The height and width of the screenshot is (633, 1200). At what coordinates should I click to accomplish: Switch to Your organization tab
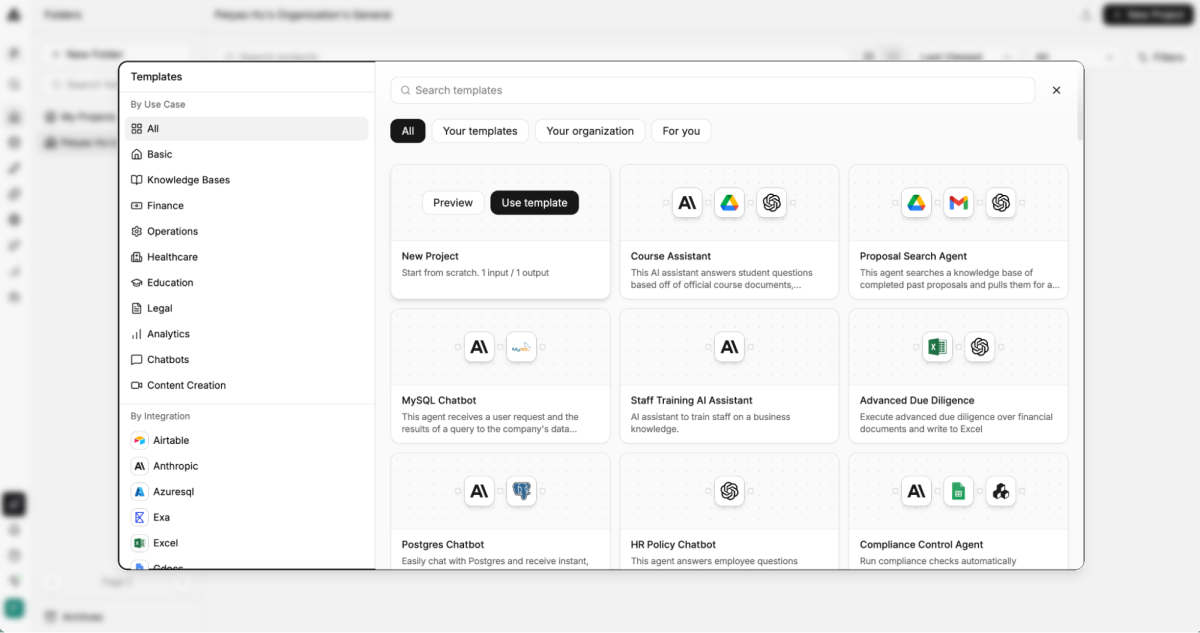[590, 131]
